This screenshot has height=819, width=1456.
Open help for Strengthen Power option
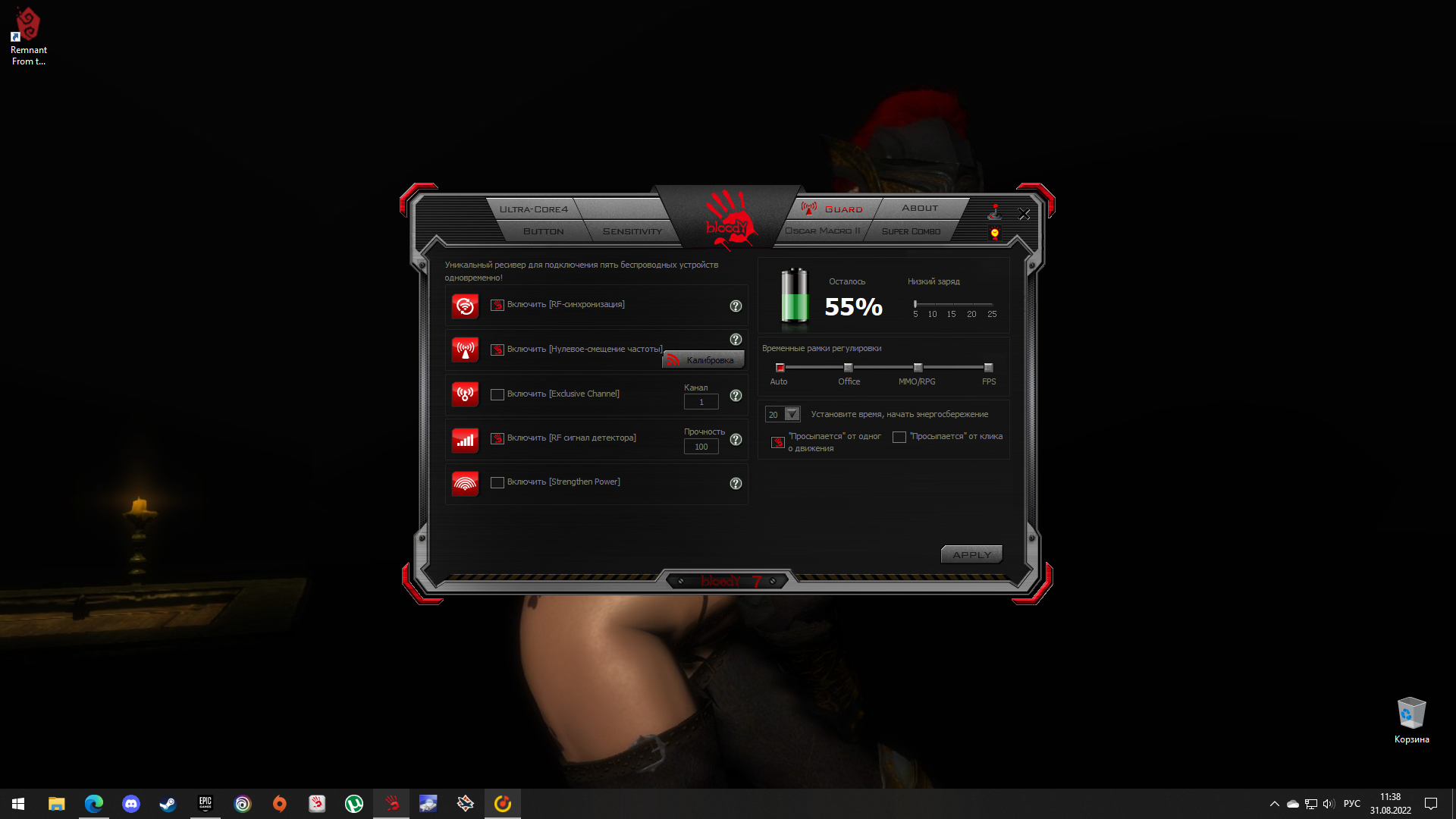(x=736, y=484)
